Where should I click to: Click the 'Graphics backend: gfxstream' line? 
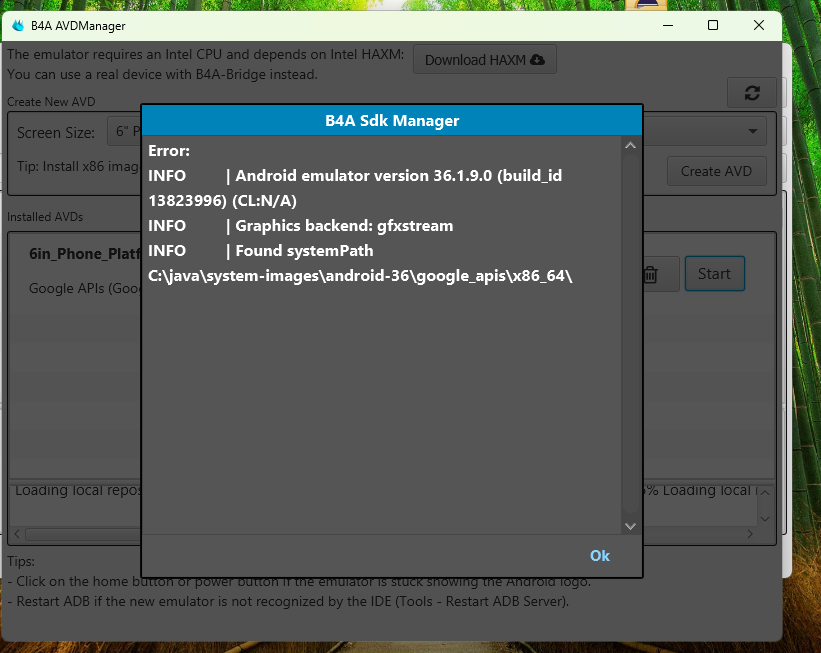click(x=301, y=226)
